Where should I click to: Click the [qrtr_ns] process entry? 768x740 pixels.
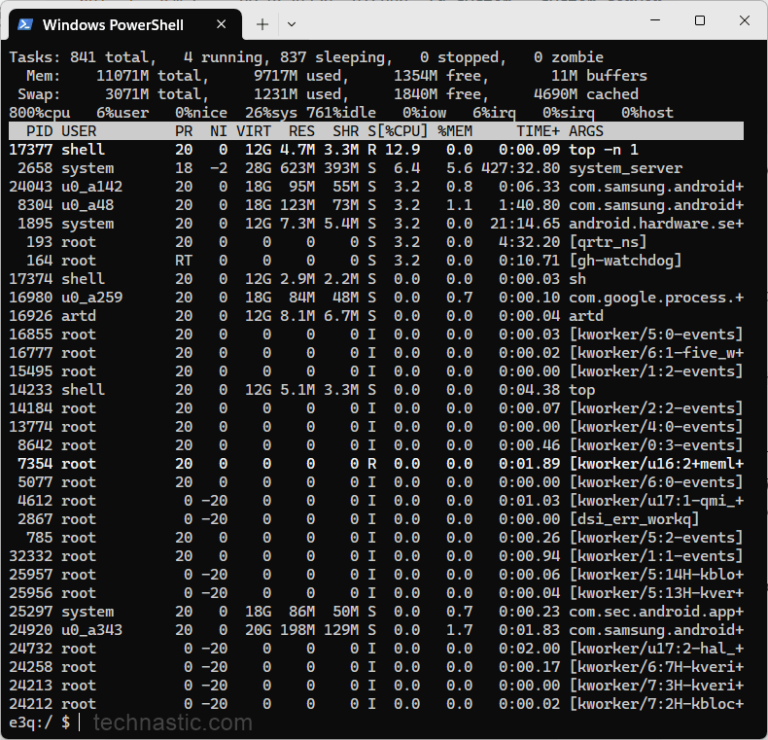[608, 242]
